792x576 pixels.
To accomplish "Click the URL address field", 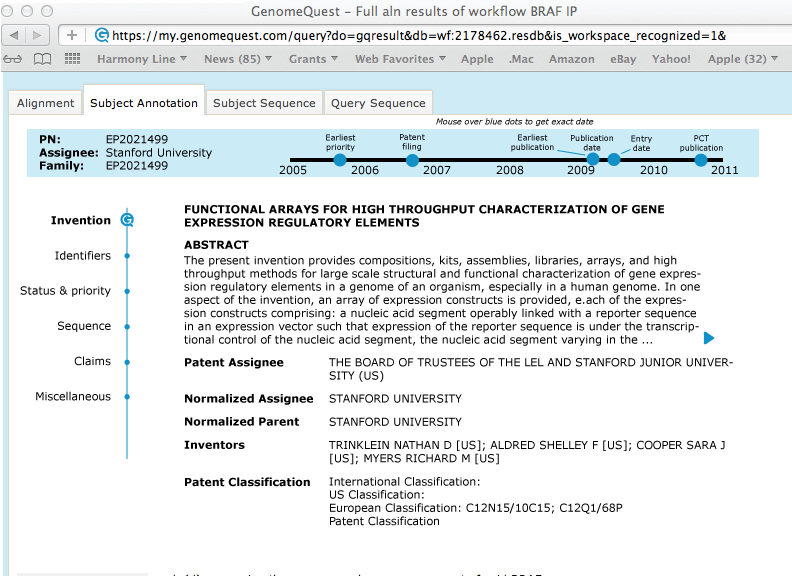I will tap(424, 35).
